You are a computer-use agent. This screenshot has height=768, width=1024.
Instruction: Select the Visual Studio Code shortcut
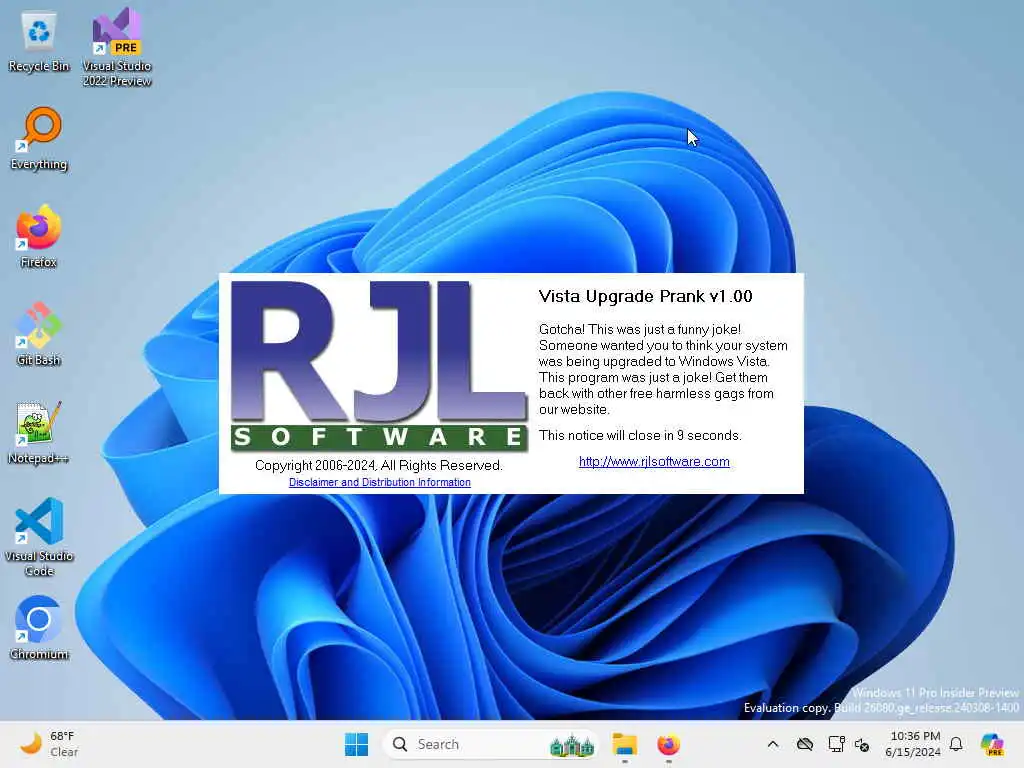(39, 537)
